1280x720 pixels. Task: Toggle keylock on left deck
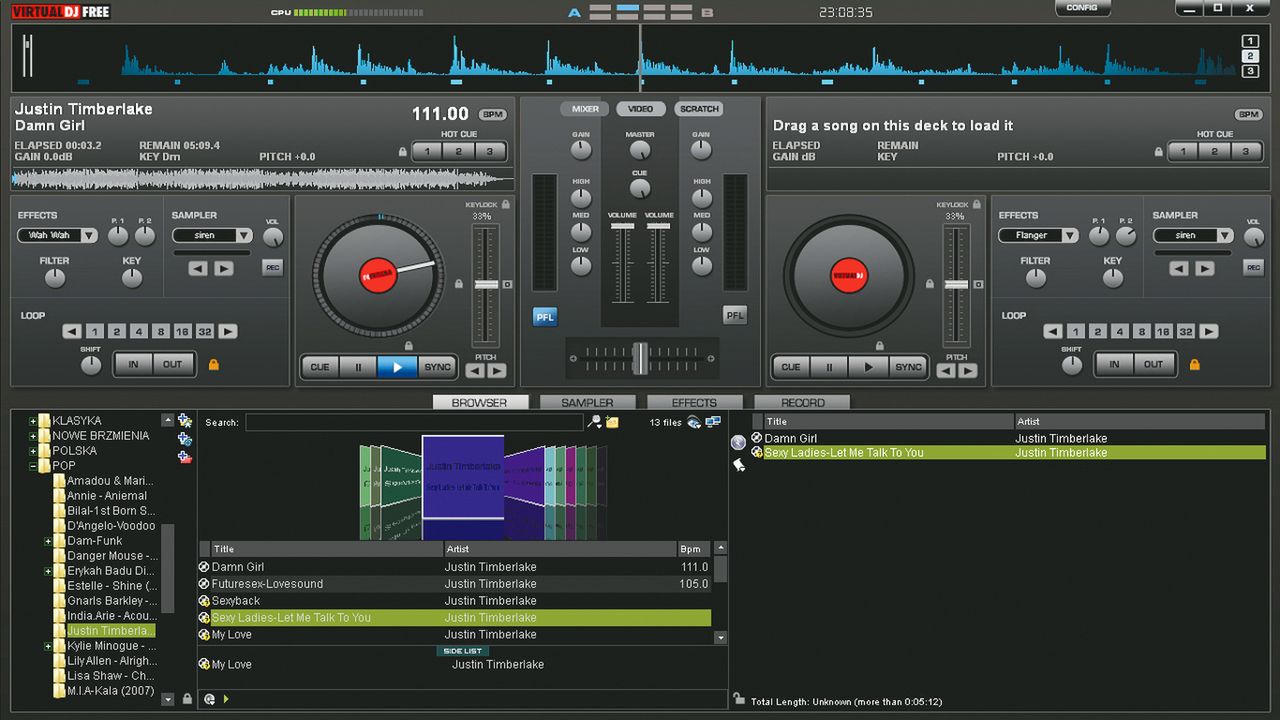pyautogui.click(x=506, y=204)
